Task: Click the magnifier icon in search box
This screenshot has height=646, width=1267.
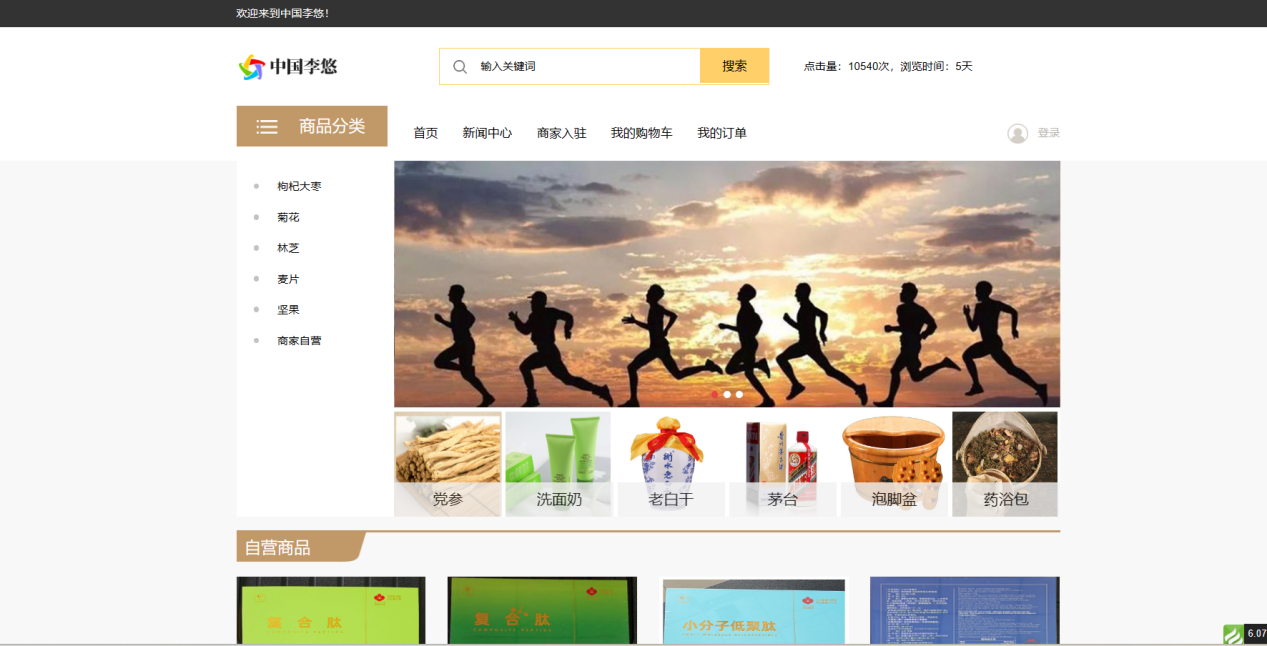Action: pos(460,67)
